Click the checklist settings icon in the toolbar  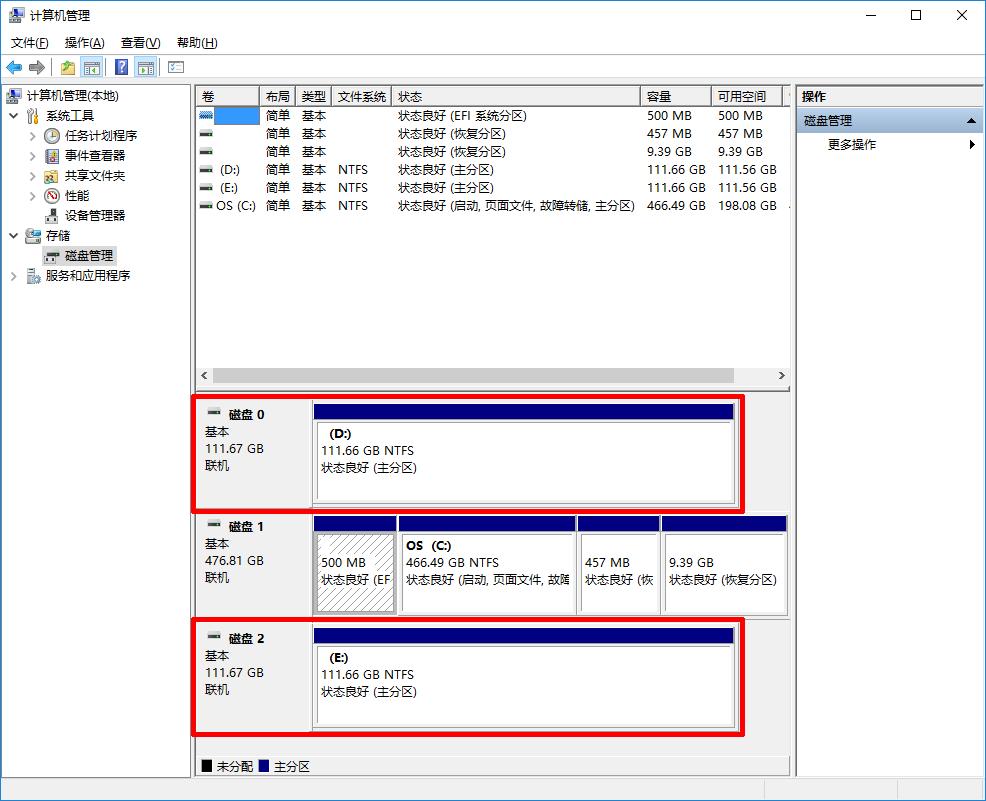point(176,67)
